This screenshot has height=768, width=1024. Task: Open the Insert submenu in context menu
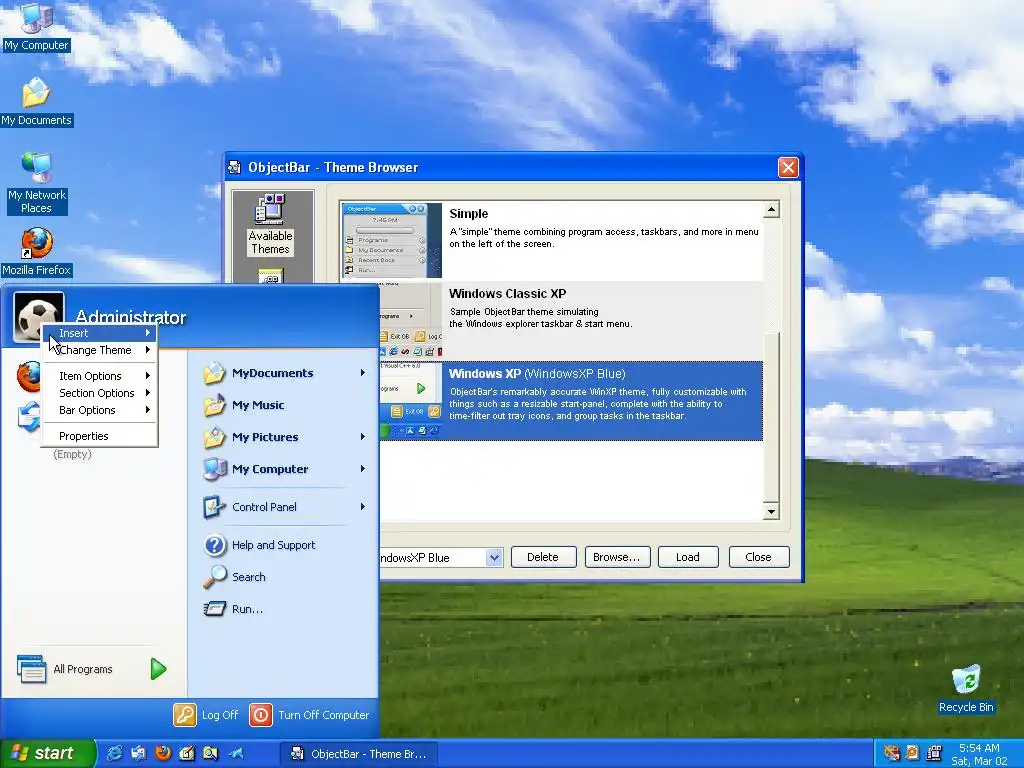click(100, 333)
